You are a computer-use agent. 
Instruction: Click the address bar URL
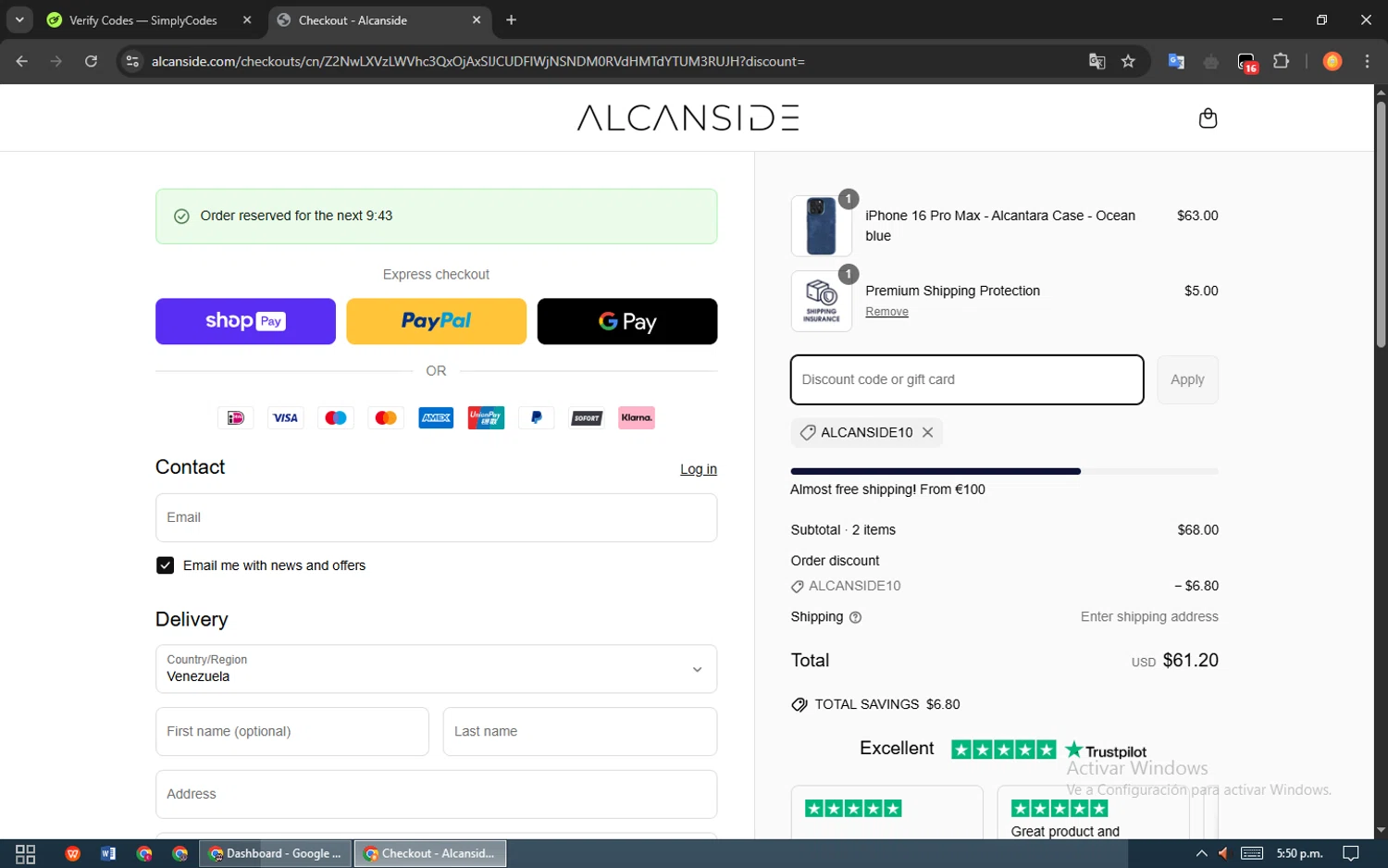[x=478, y=61]
